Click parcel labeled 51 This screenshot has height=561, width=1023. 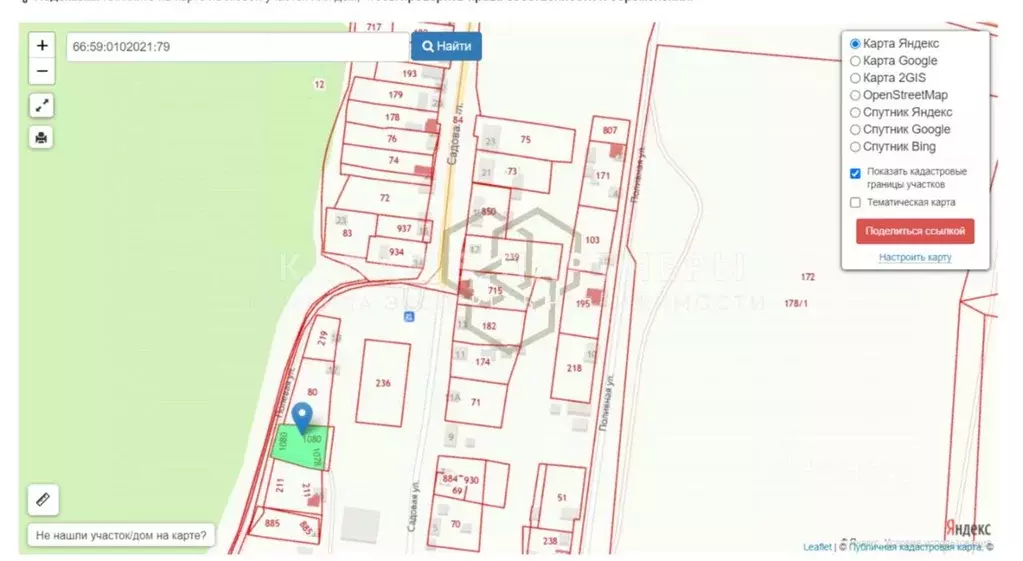[562, 497]
